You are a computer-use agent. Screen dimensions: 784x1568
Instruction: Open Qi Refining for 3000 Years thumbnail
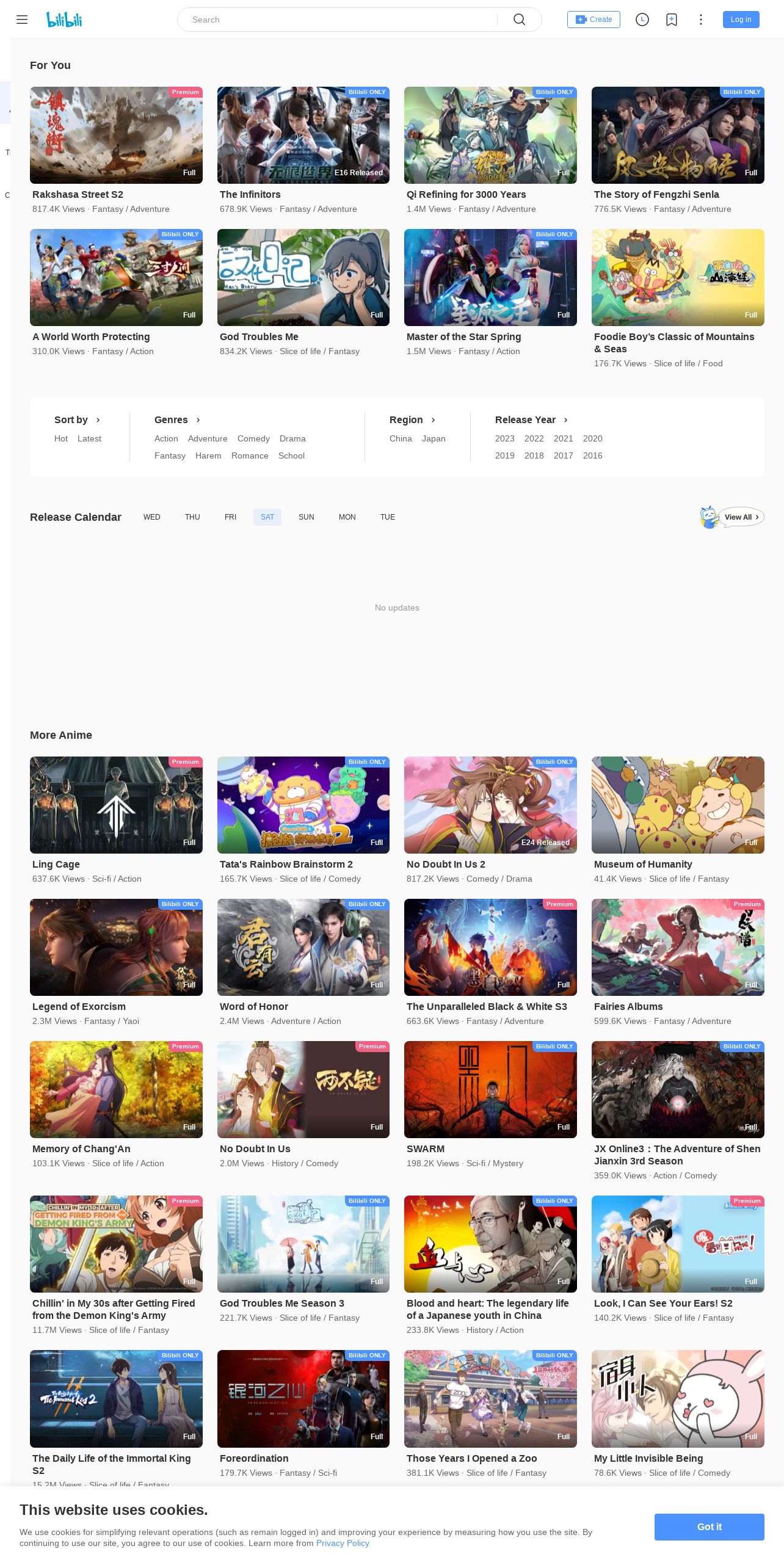[490, 135]
